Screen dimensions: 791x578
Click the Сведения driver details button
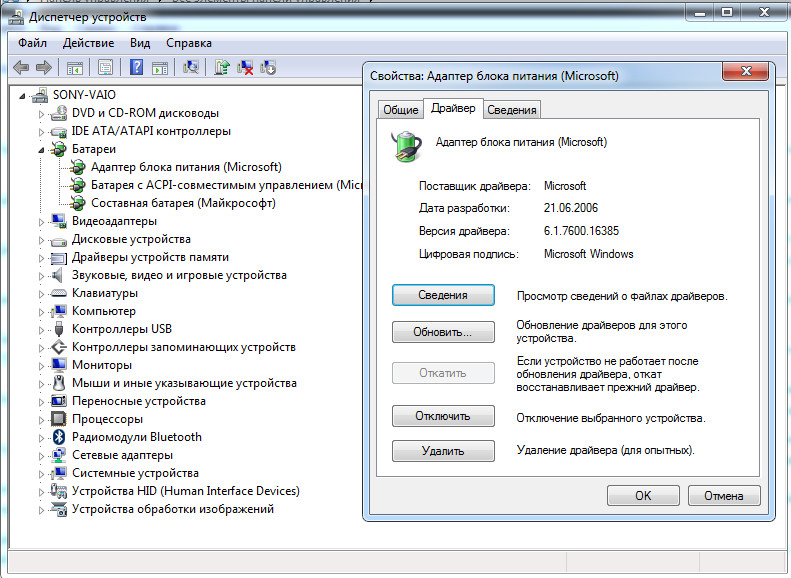[x=443, y=295]
